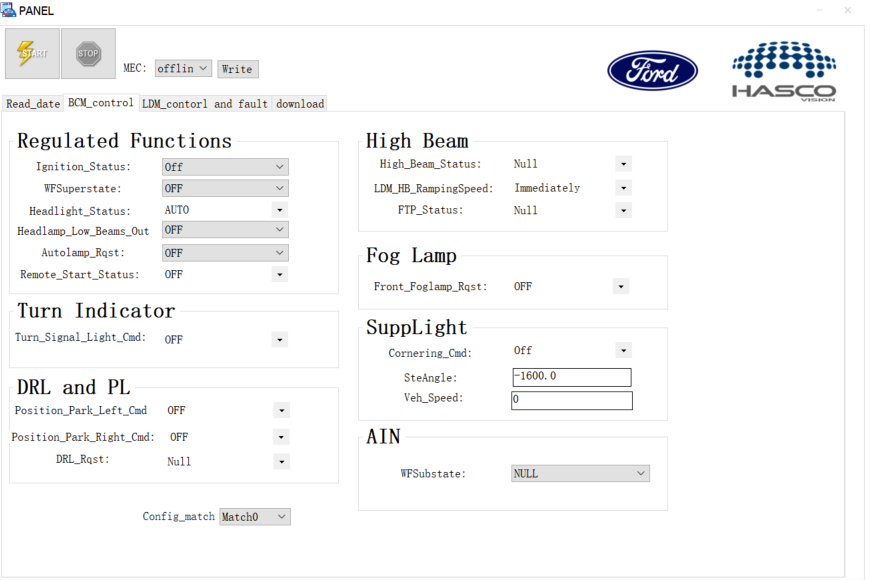Image resolution: width=870 pixels, height=580 pixels.
Task: Switch to the Read_date tab
Action: click(33, 104)
